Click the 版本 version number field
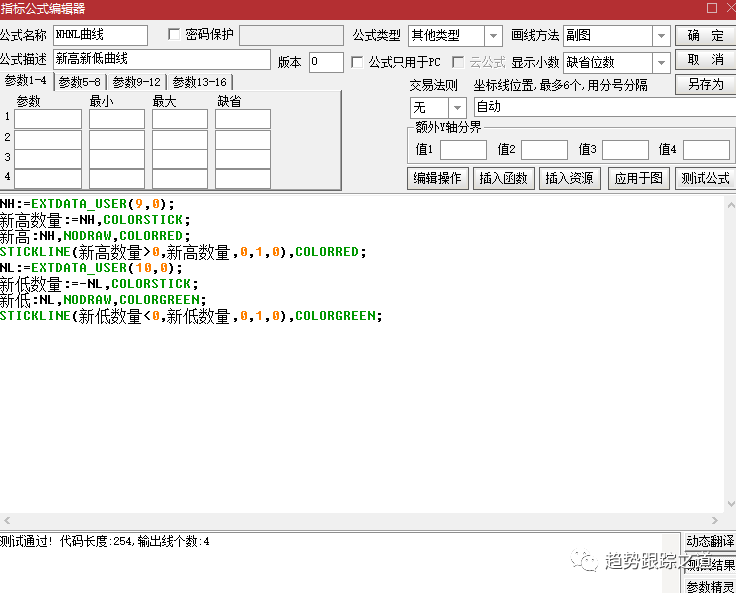Screen dimensions: 736x593 [326, 62]
